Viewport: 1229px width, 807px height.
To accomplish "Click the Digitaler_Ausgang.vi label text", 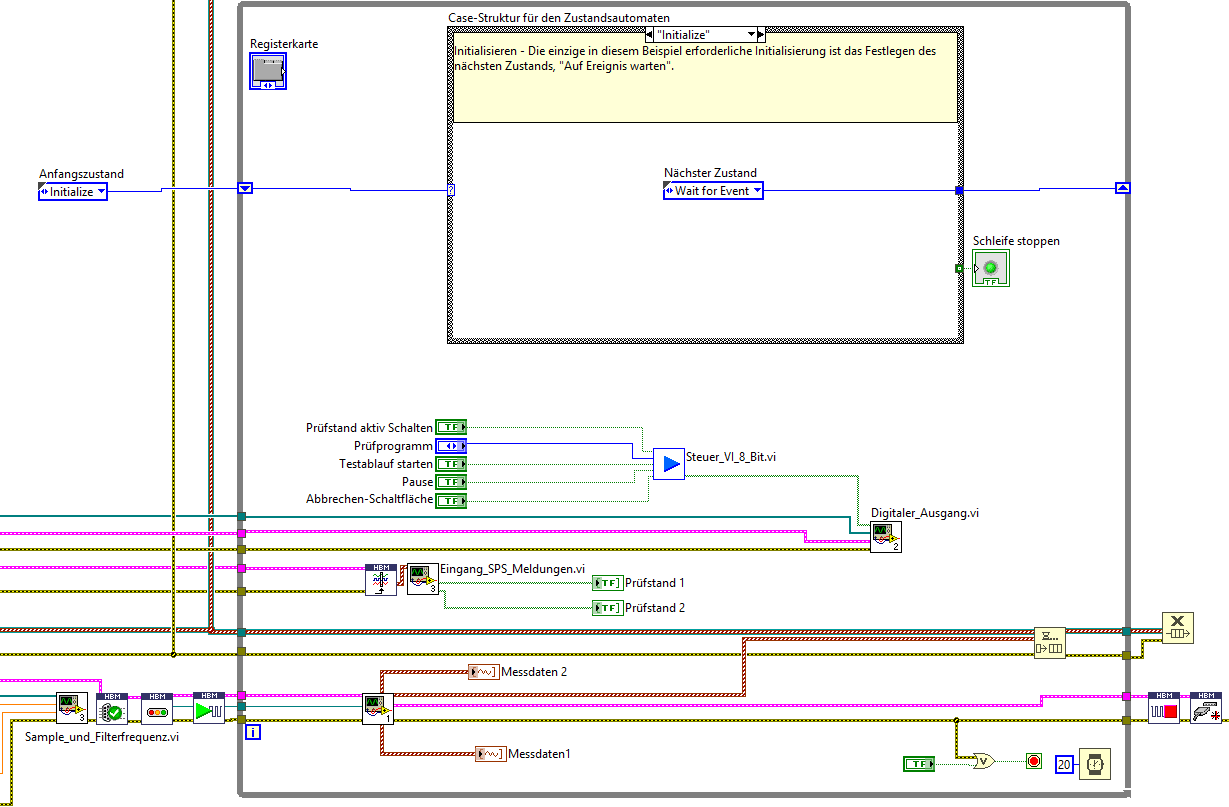I will pyautogui.click(x=925, y=512).
